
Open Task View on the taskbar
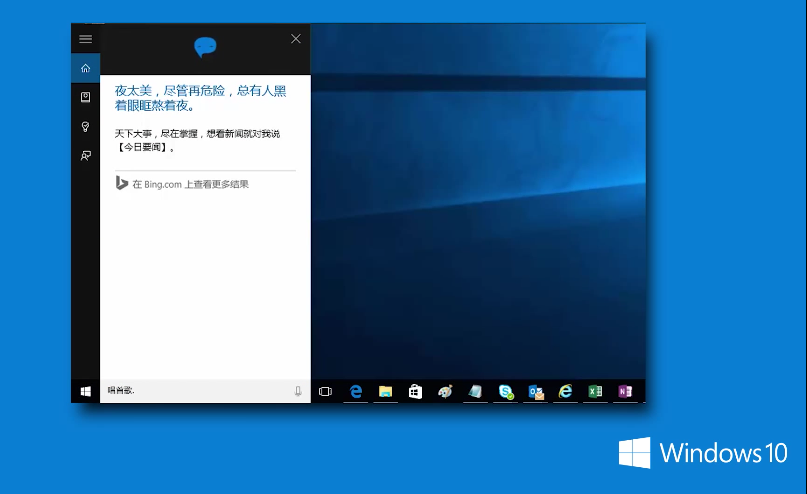[325, 391]
